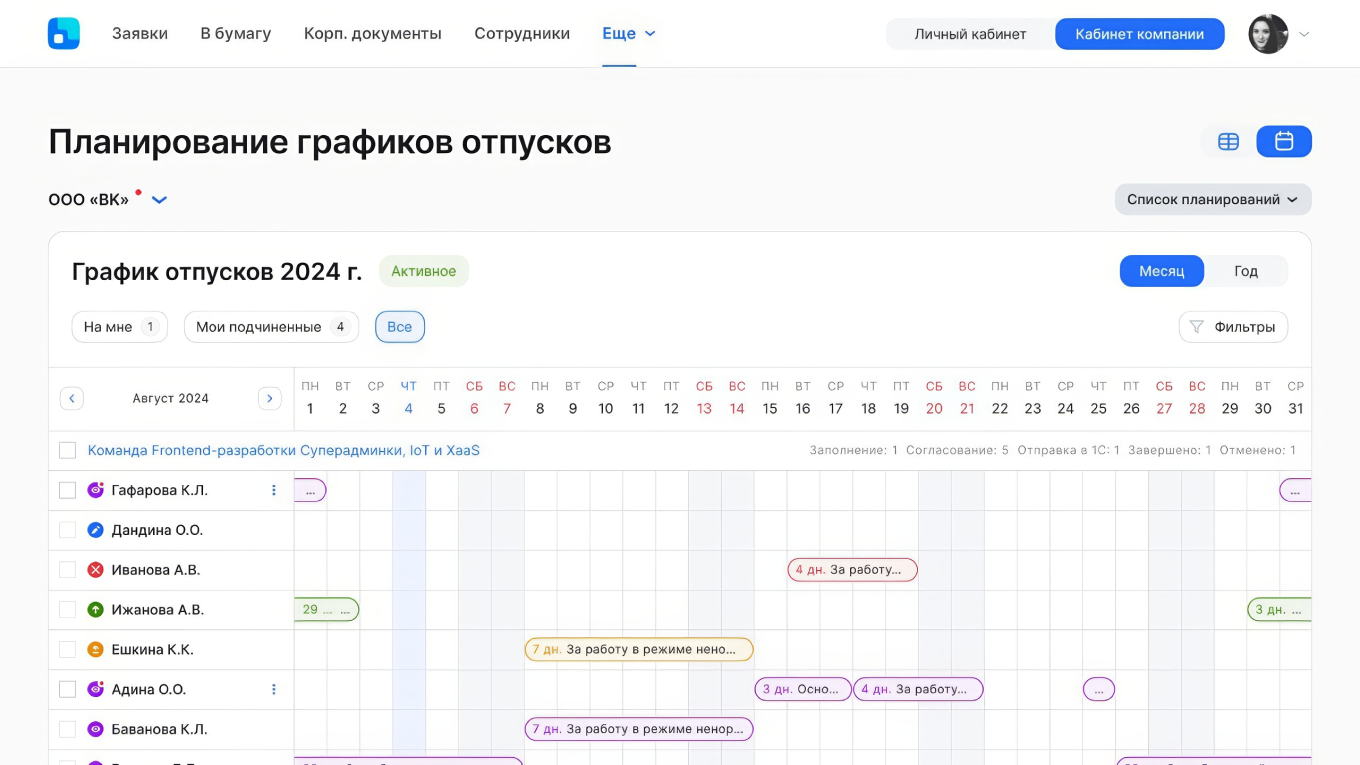Screen dimensions: 1360x765
Task: Check the checkbox next to Дандина О.О.
Action: [x=67, y=530]
